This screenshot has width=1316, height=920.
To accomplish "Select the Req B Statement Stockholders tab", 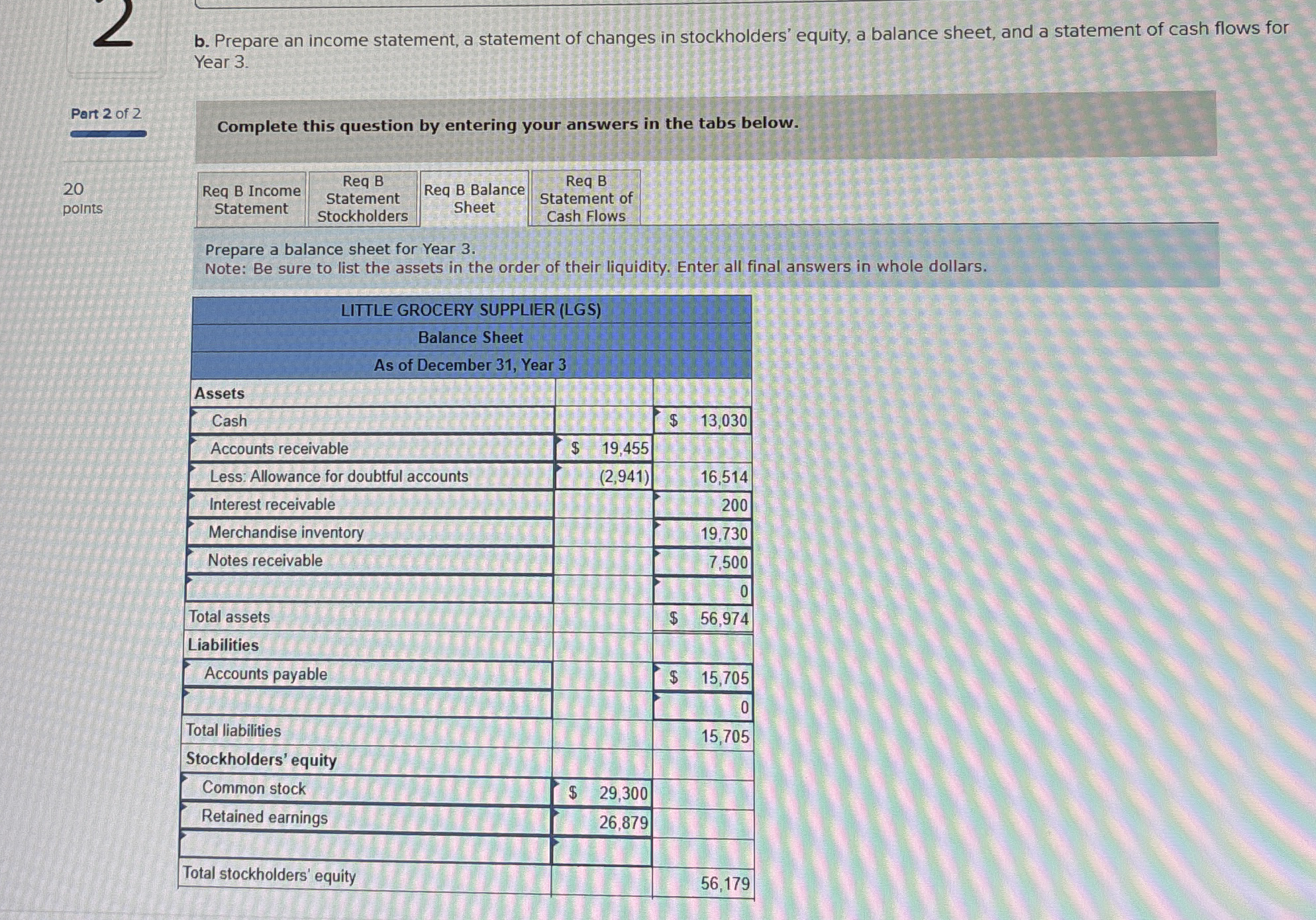I will [x=362, y=199].
